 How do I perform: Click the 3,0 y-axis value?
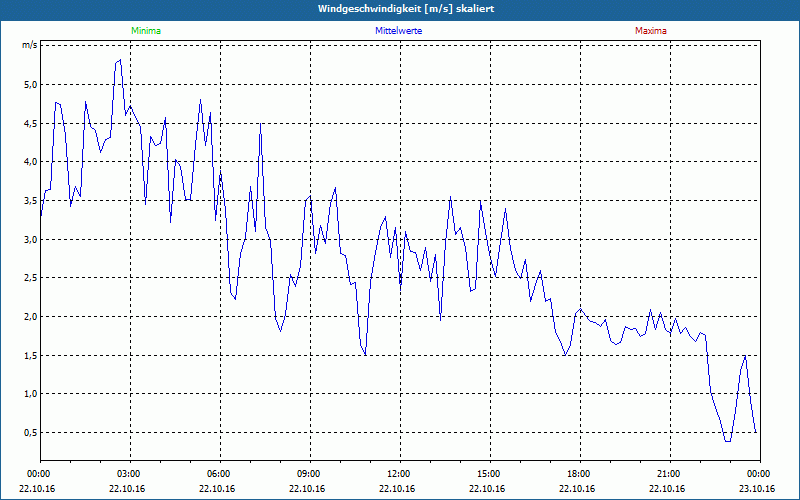click(31, 239)
